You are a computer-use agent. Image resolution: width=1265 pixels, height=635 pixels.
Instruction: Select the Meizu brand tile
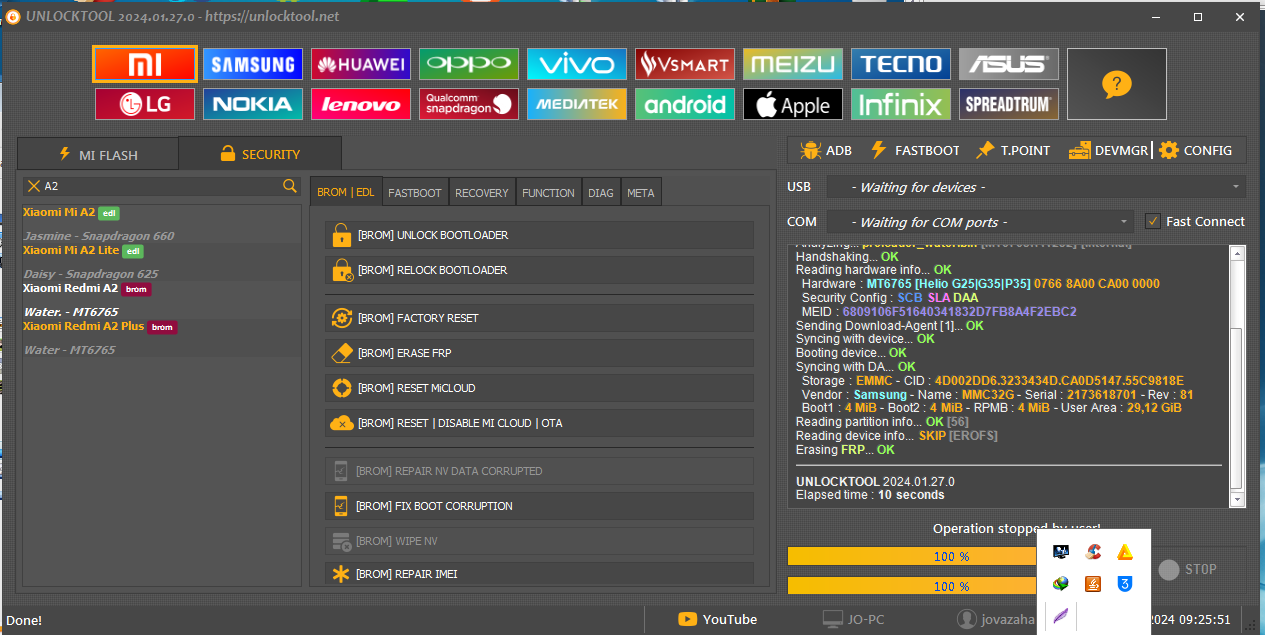pos(793,65)
